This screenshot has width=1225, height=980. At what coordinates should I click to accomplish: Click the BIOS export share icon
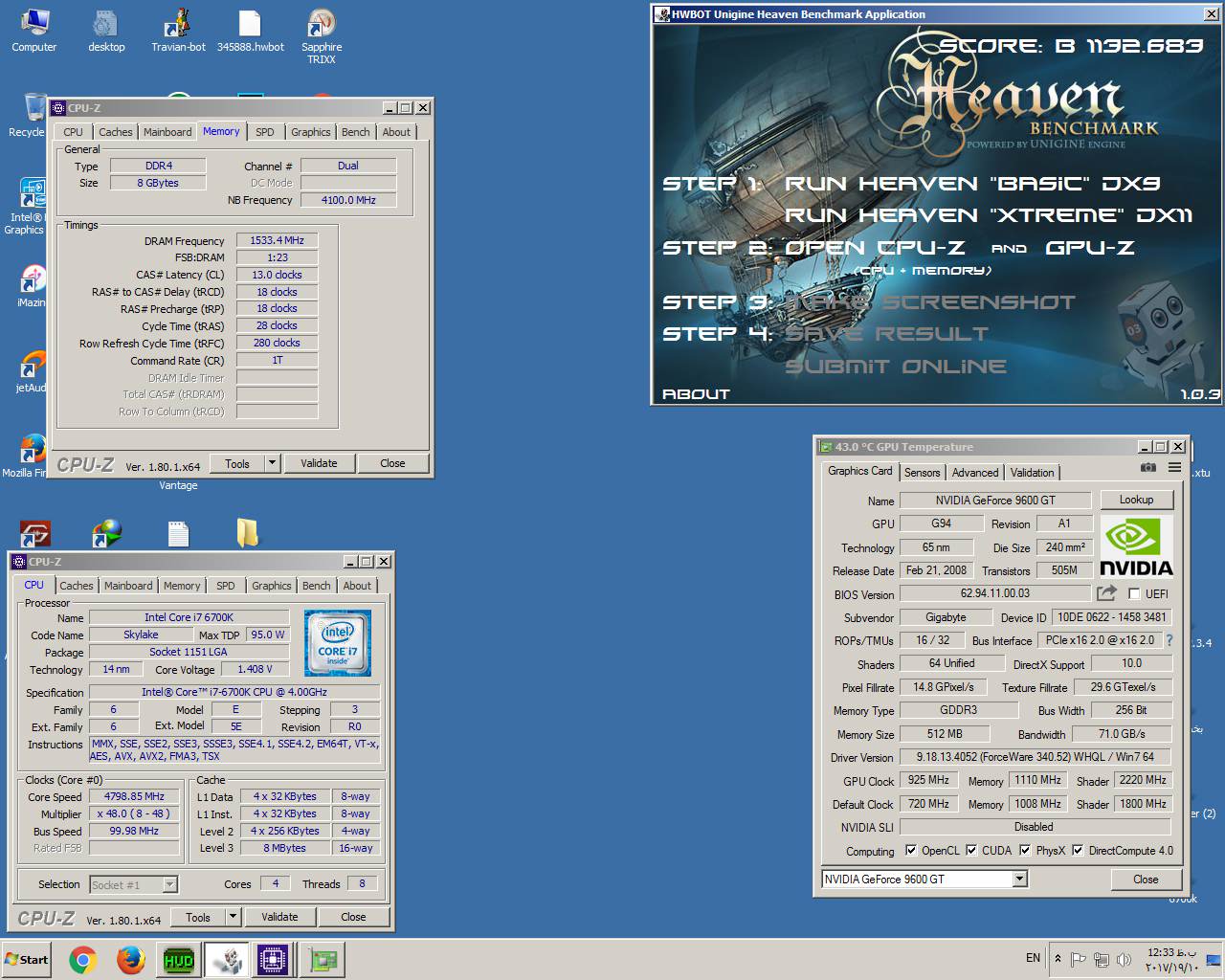tap(1106, 593)
